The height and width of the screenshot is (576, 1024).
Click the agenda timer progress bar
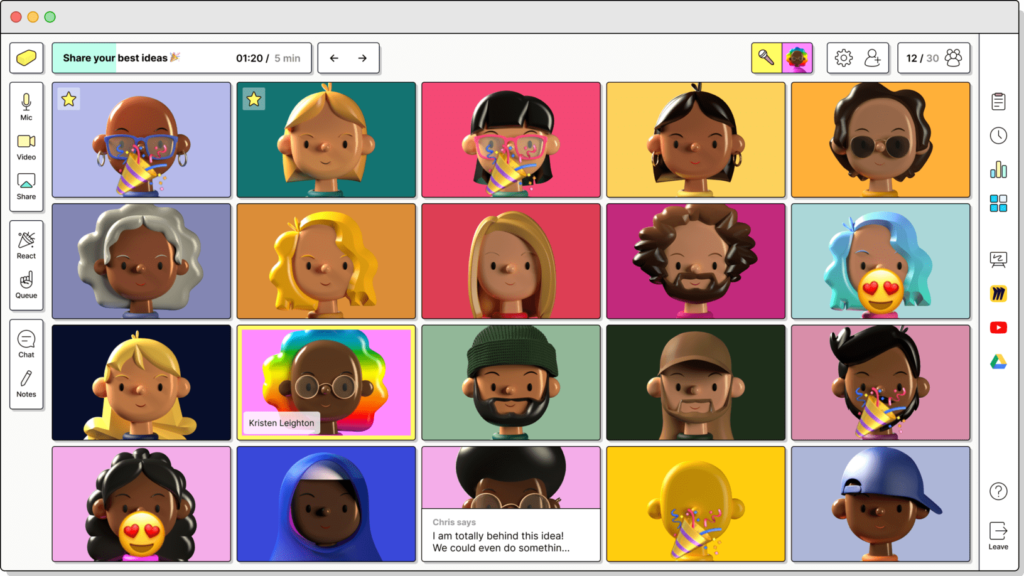coord(181,58)
